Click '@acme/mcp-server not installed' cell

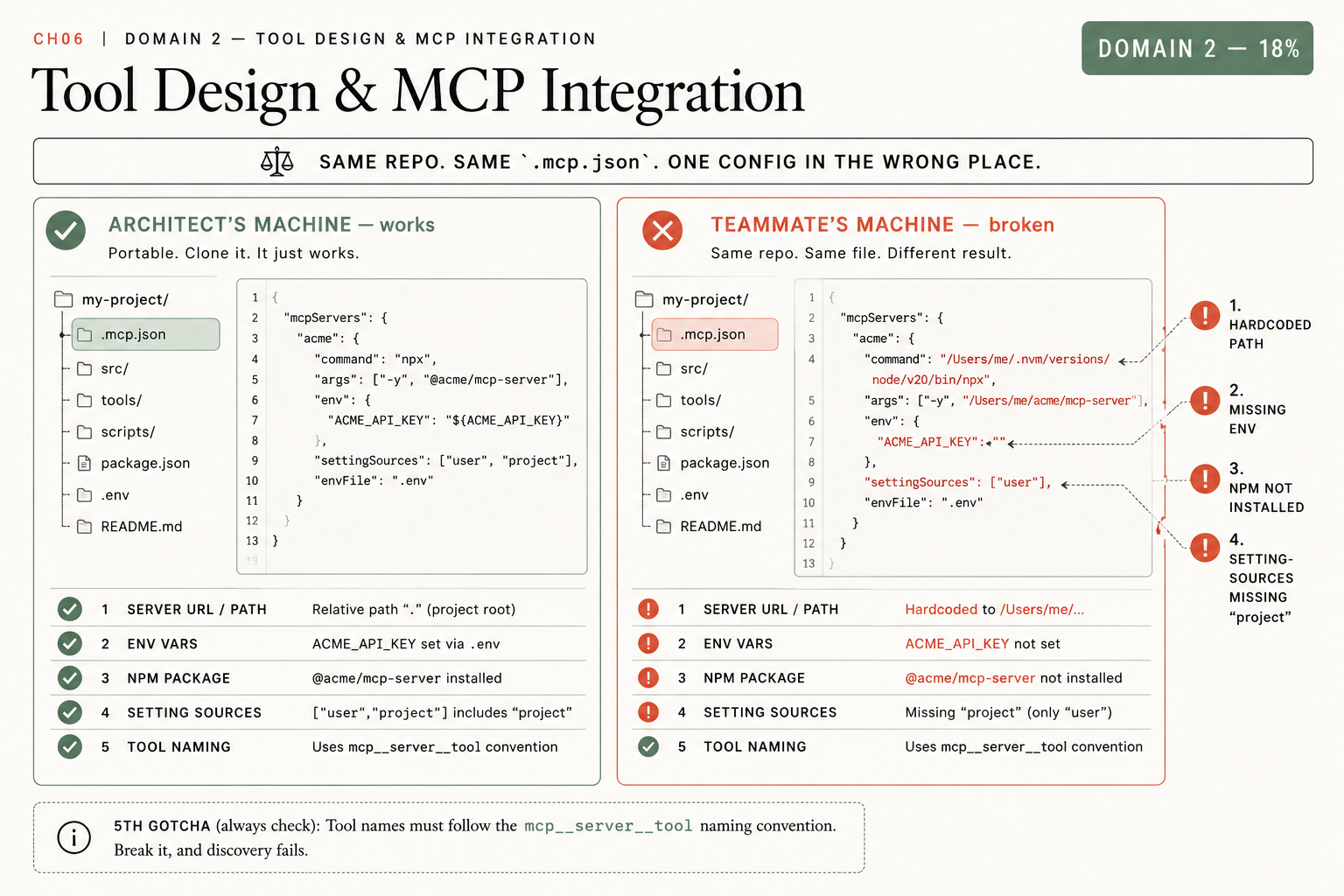[1013, 678]
